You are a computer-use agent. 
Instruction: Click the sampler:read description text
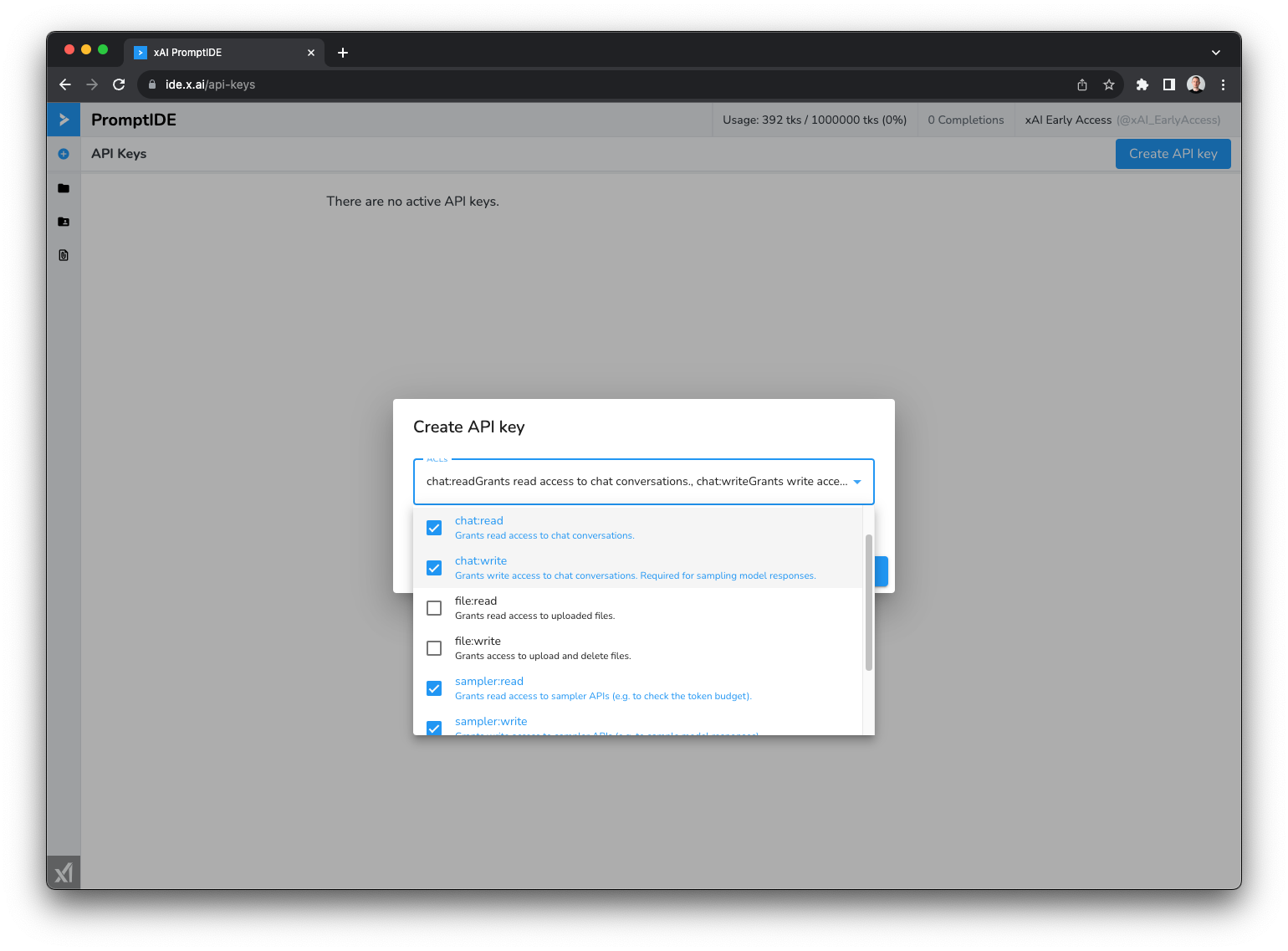[x=603, y=697]
